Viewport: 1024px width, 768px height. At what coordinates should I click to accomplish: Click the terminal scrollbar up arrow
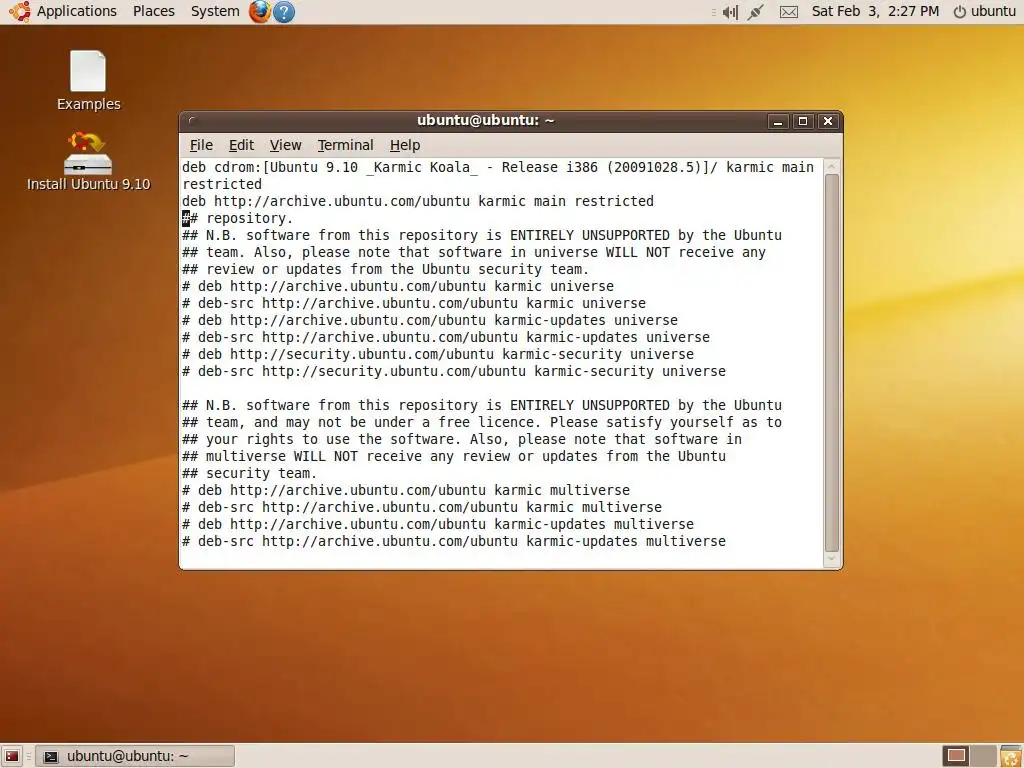click(x=831, y=167)
